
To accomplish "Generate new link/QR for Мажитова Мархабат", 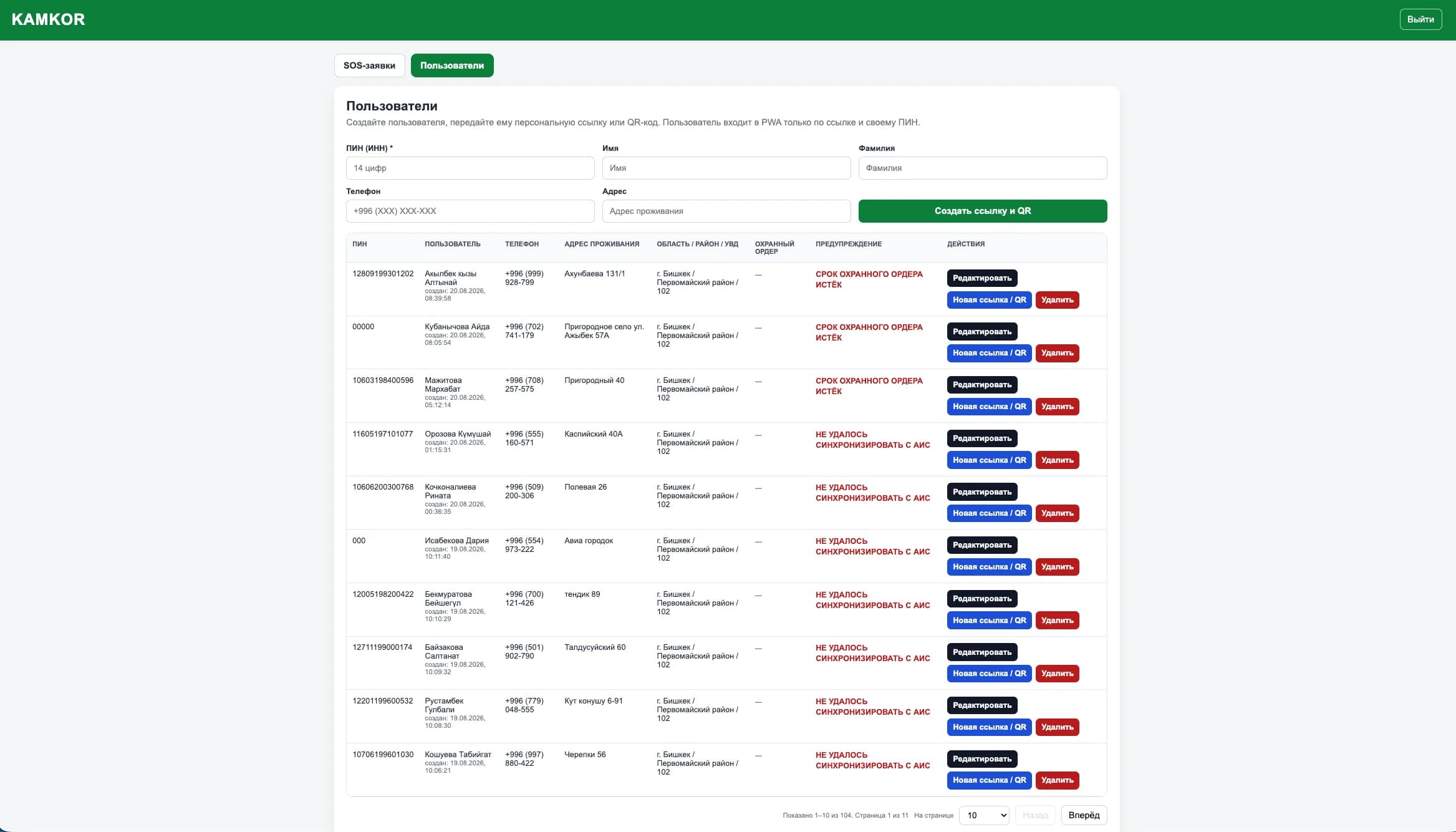I will pos(989,407).
